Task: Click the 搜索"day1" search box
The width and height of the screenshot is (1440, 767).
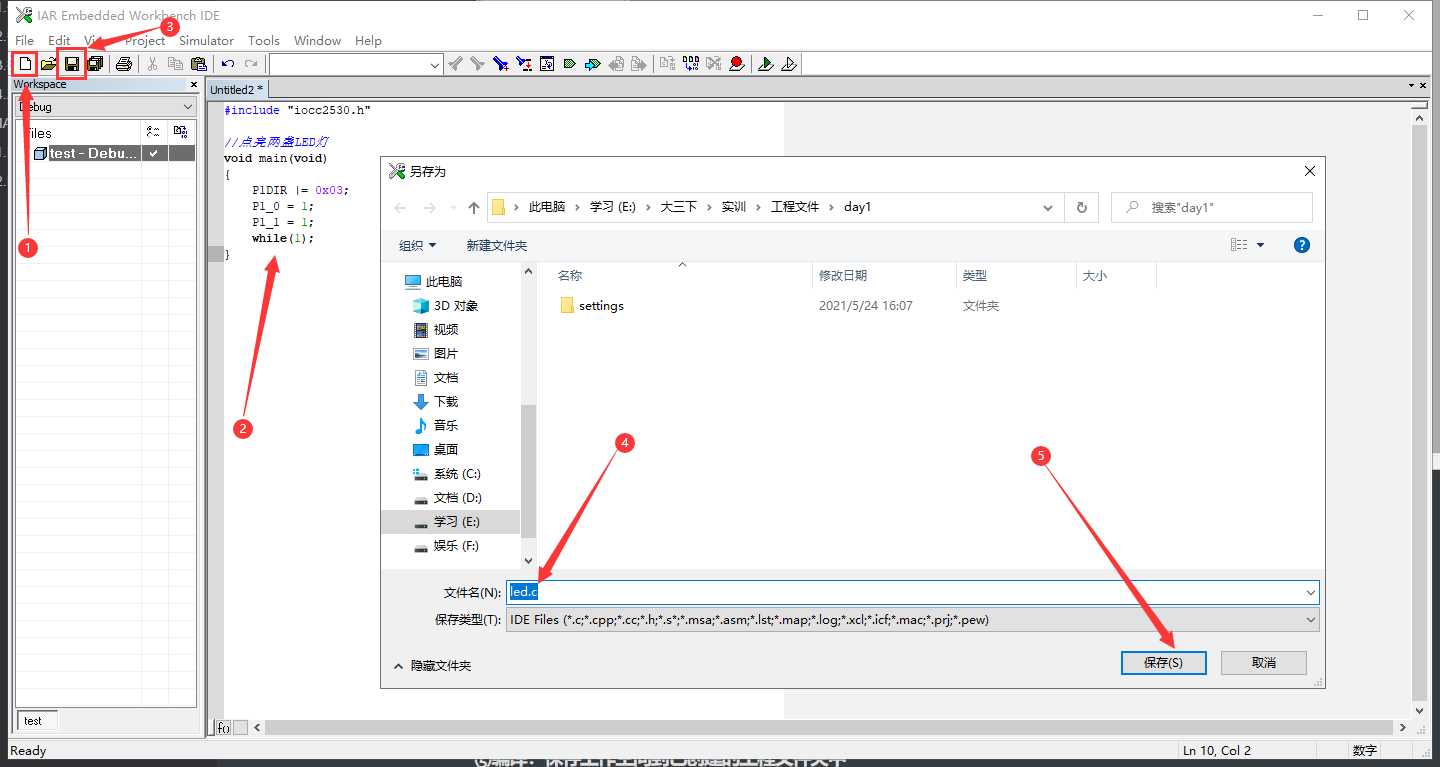Action: click(1212, 208)
